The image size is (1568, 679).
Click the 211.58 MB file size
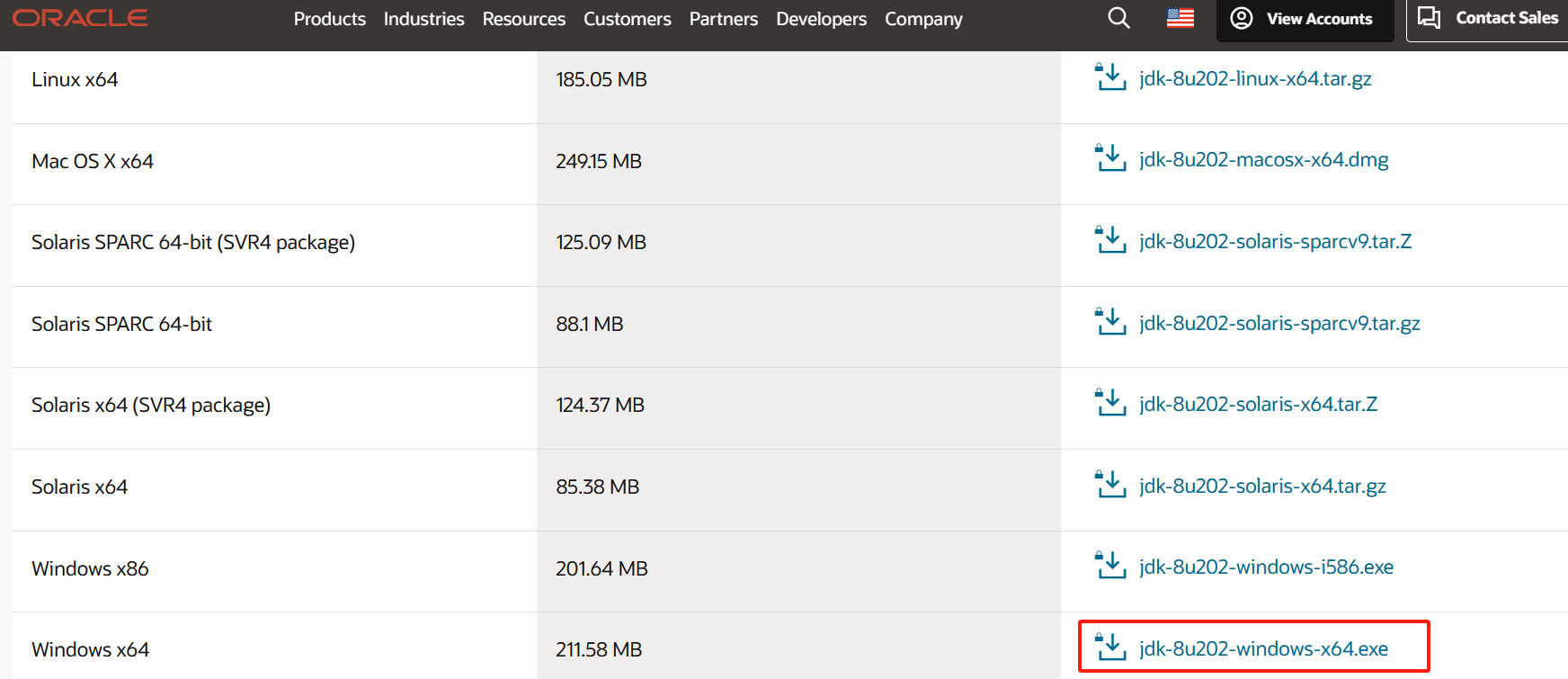[599, 649]
